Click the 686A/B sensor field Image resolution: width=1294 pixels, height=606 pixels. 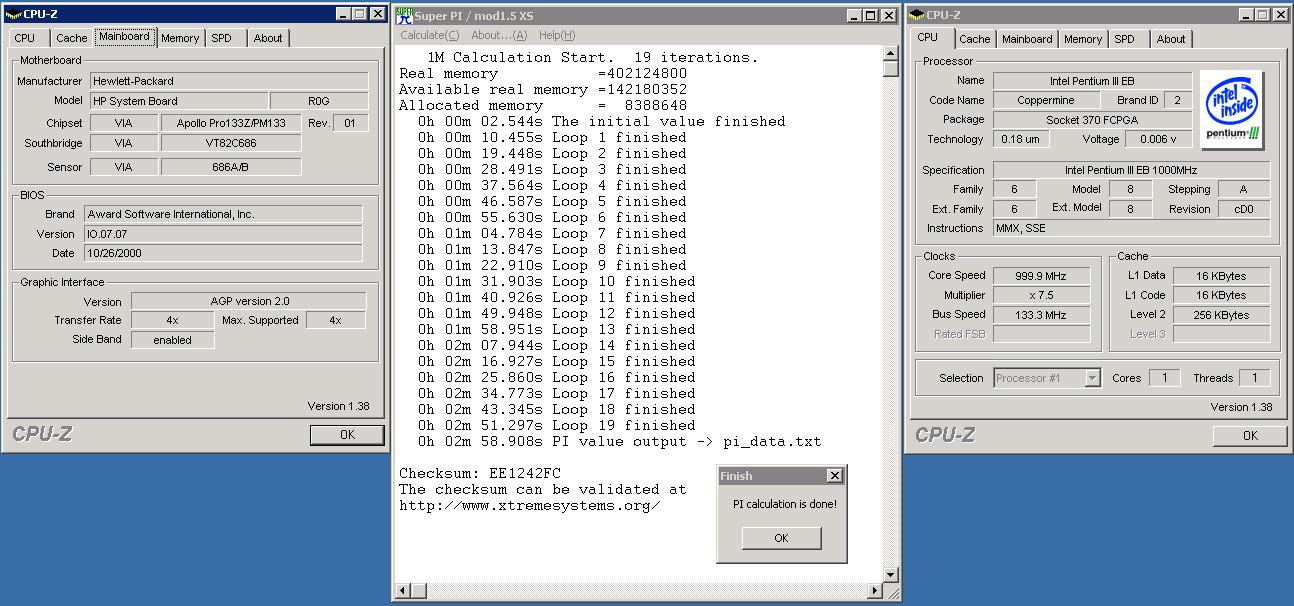pyautogui.click(x=231, y=167)
